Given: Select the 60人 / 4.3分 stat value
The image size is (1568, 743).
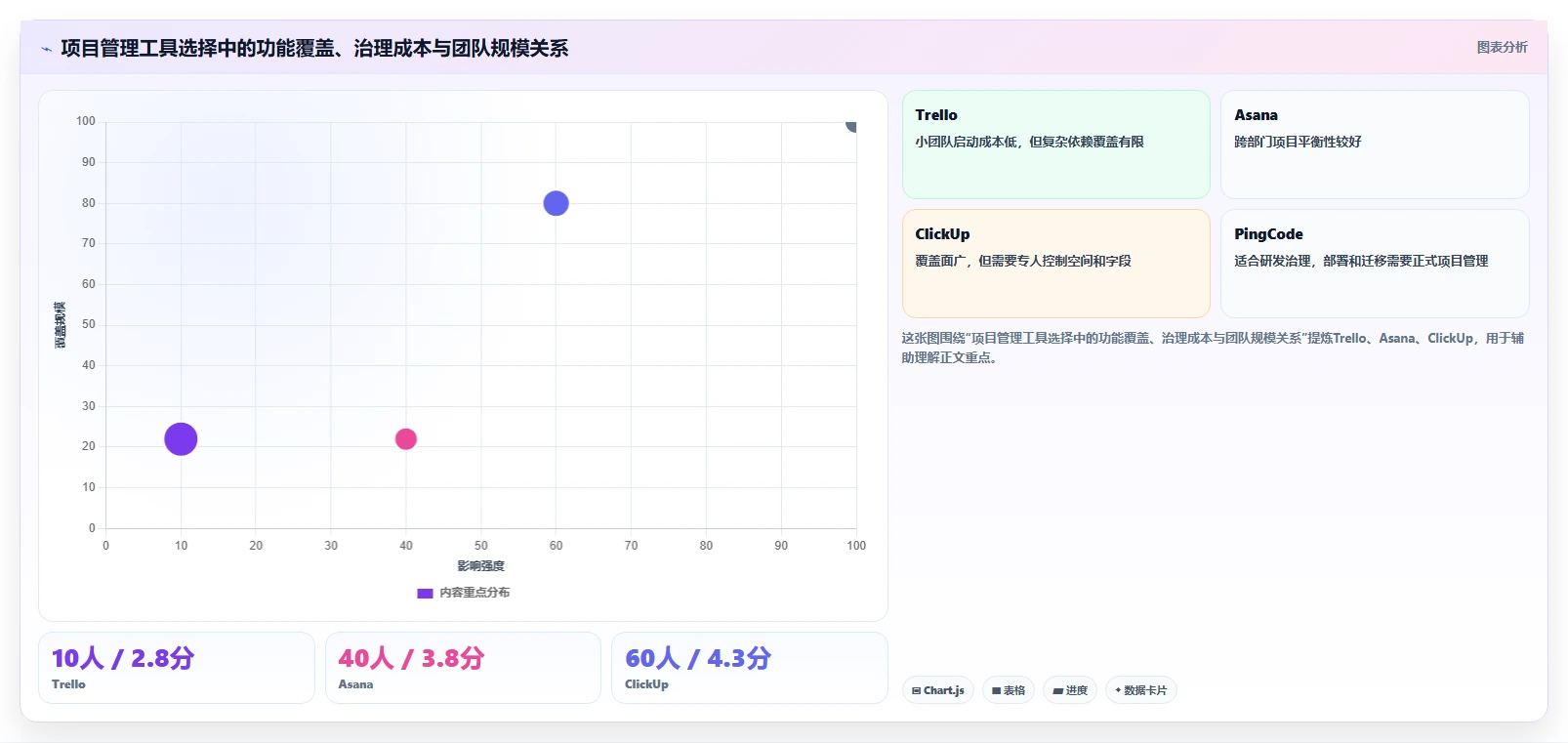Looking at the screenshot, I should point(698,658).
